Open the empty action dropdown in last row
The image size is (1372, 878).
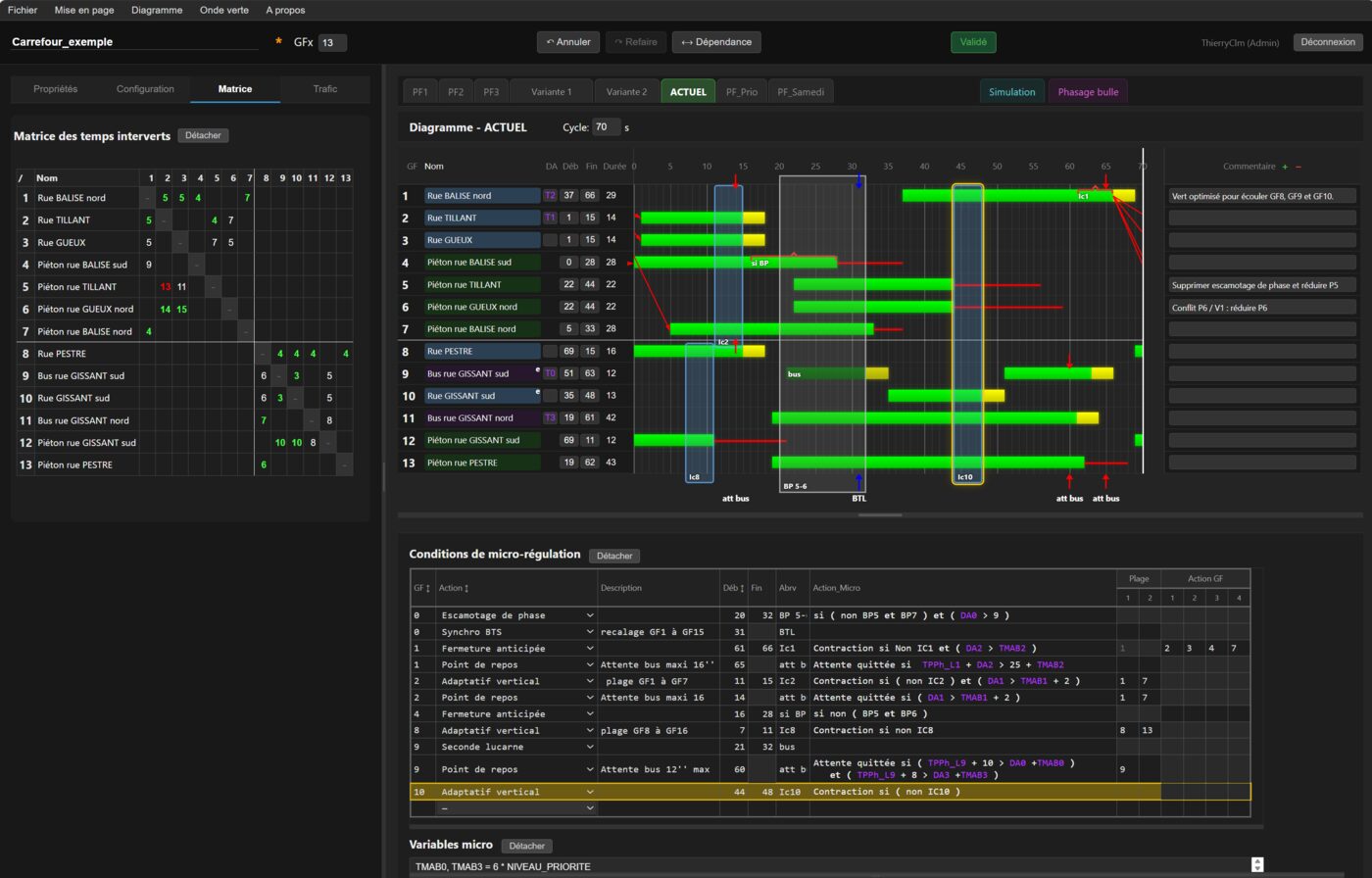516,808
